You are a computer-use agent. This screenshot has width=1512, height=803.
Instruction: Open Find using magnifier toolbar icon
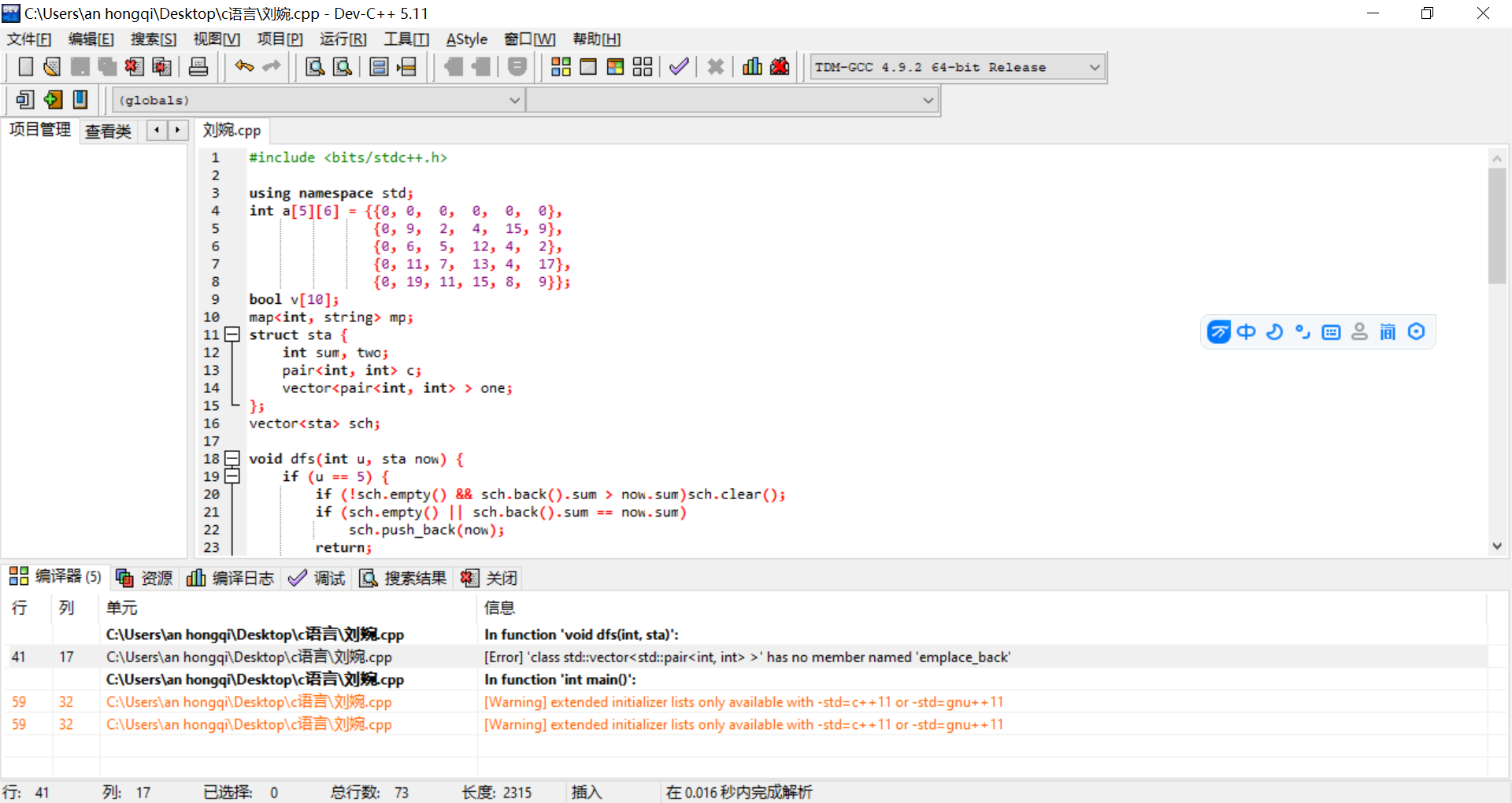[315, 67]
